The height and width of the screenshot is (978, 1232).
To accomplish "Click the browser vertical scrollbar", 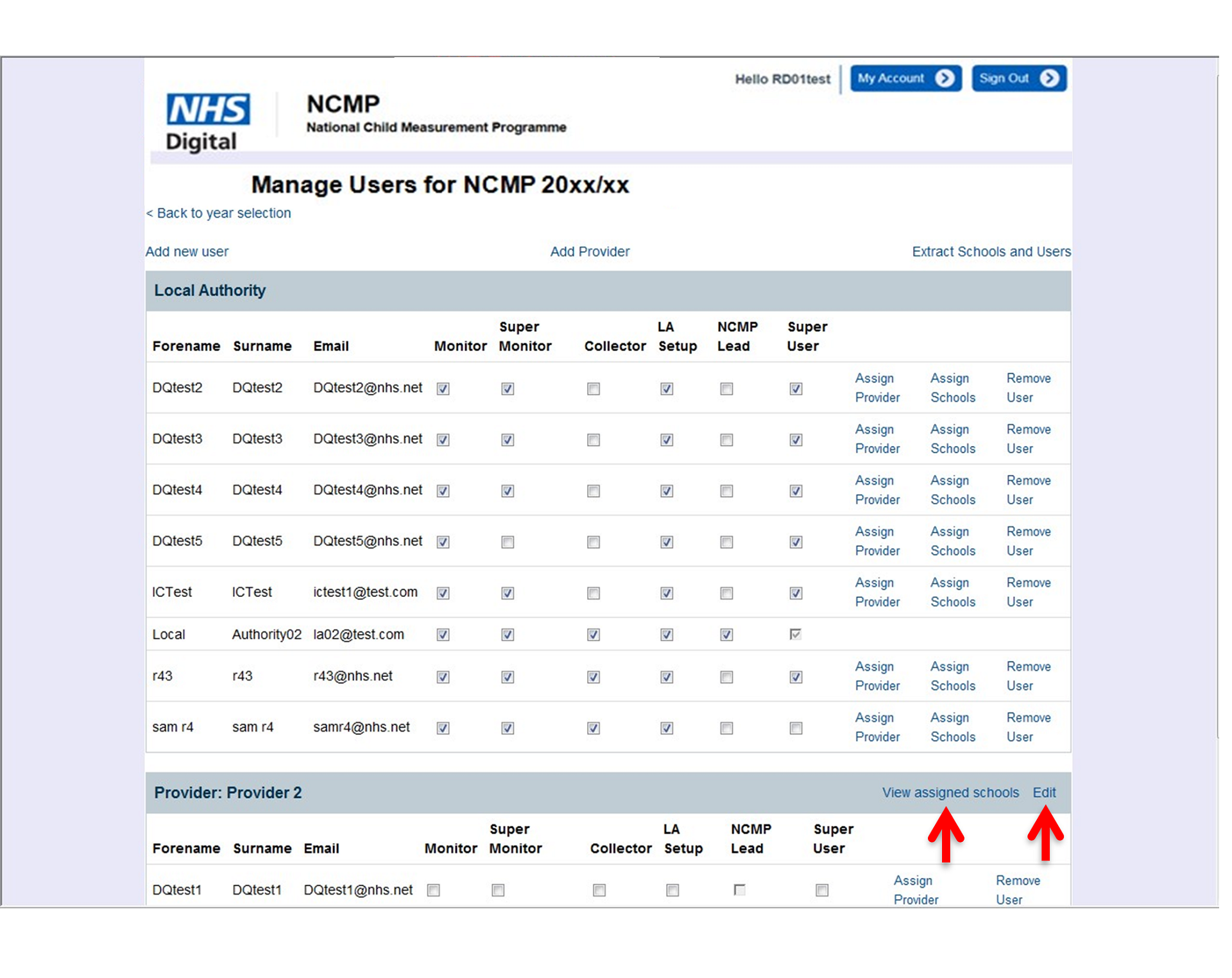I will [x=1217, y=407].
